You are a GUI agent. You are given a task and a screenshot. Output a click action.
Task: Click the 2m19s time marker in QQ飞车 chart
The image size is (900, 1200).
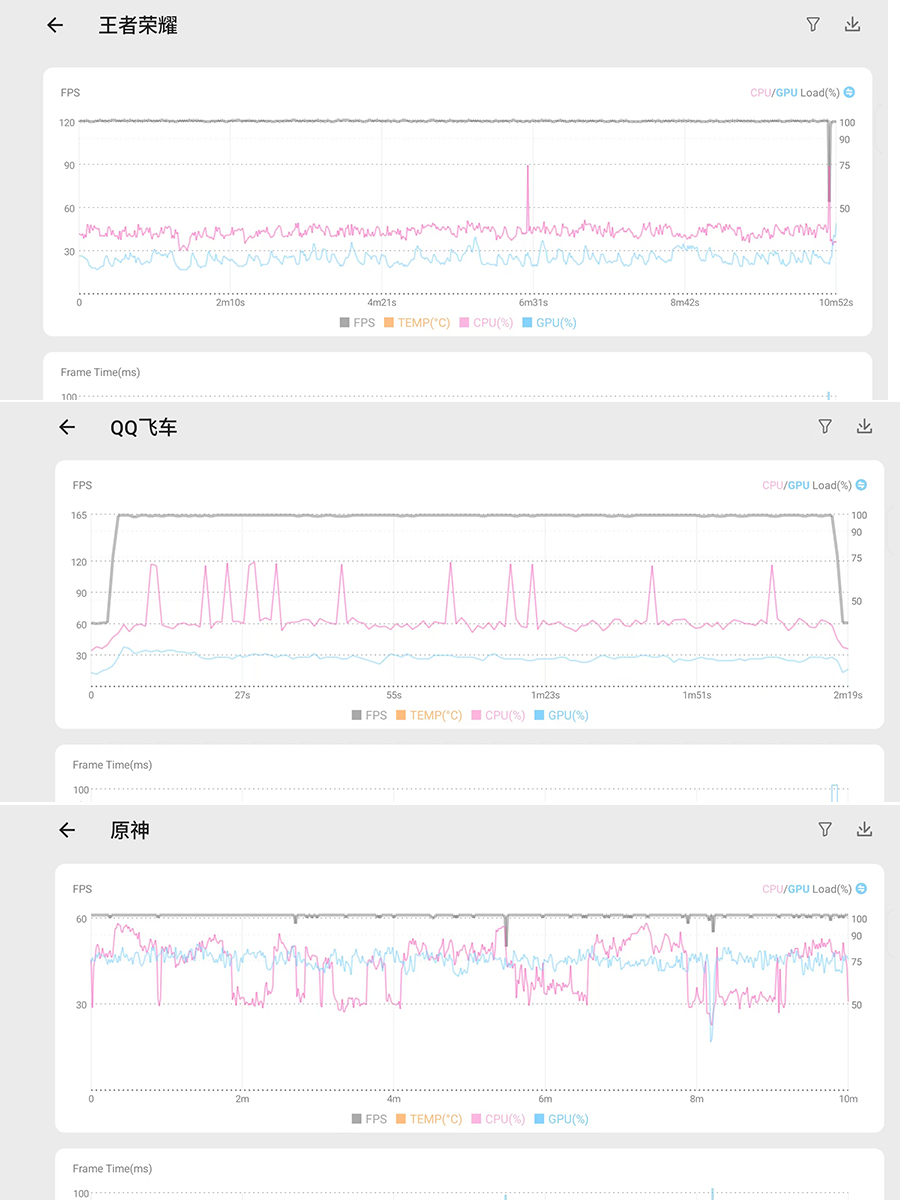[x=848, y=695]
